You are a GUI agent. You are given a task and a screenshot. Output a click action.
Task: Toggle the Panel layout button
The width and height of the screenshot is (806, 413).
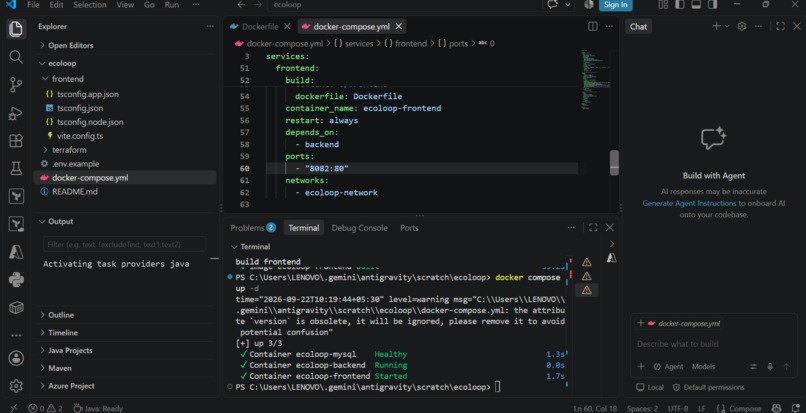coord(696,5)
